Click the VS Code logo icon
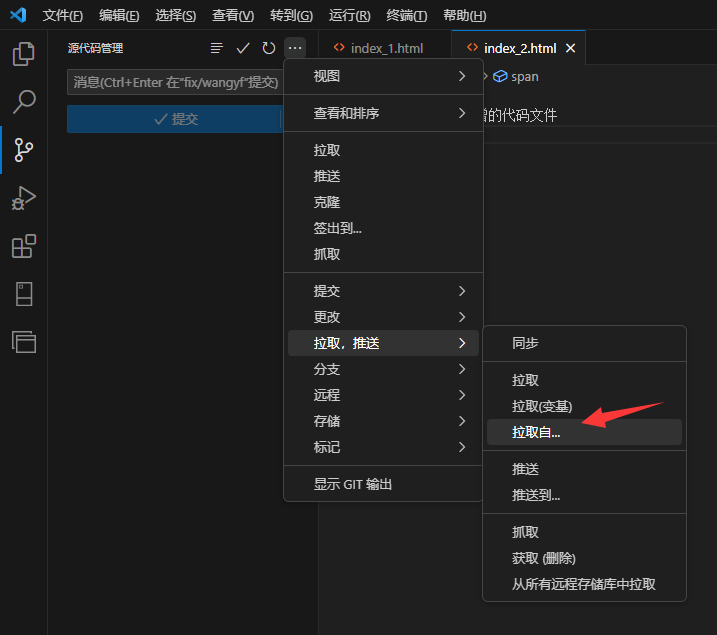This screenshot has width=717, height=635. (x=18, y=15)
